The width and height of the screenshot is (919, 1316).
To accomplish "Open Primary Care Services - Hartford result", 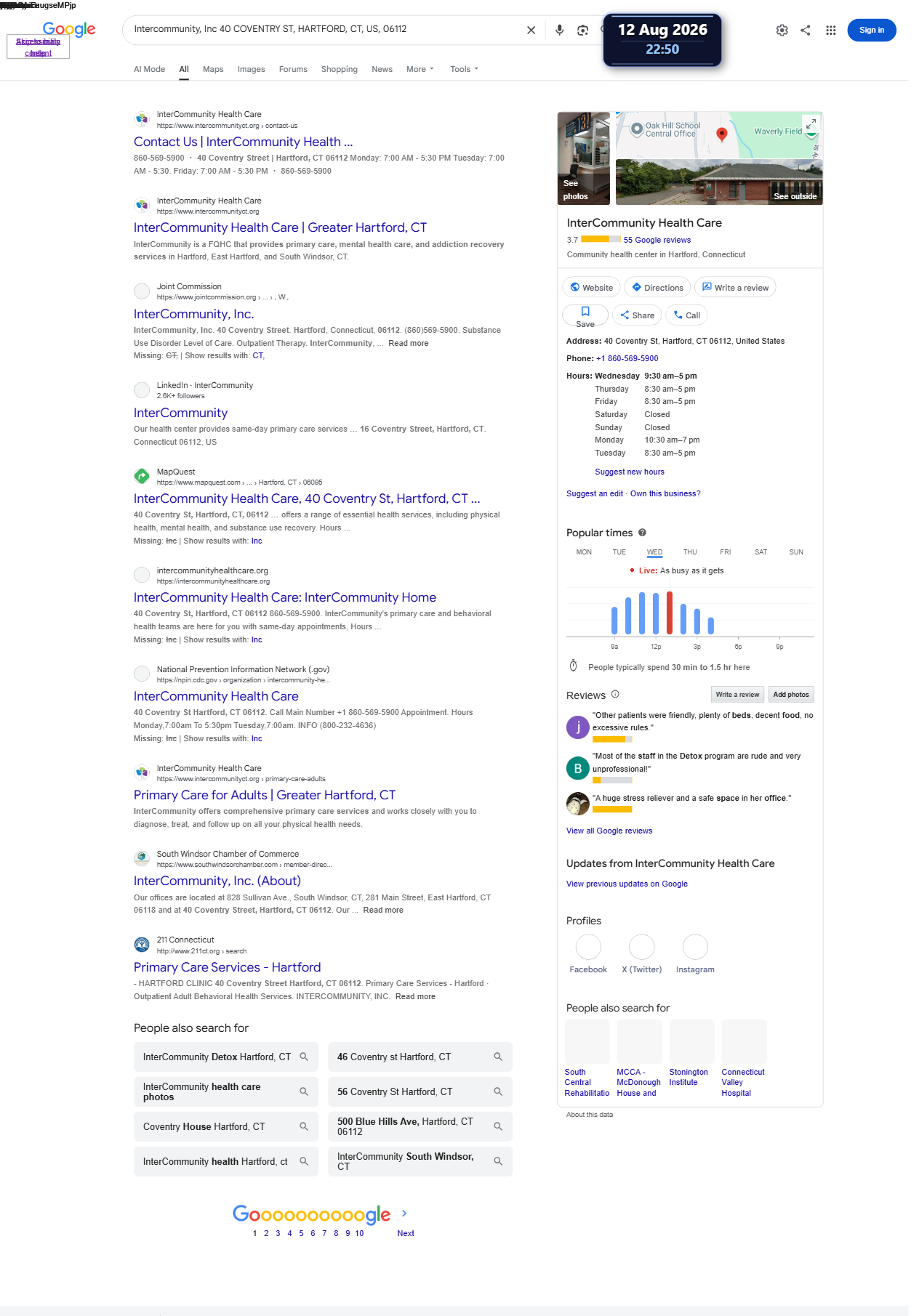I will 227,967.
